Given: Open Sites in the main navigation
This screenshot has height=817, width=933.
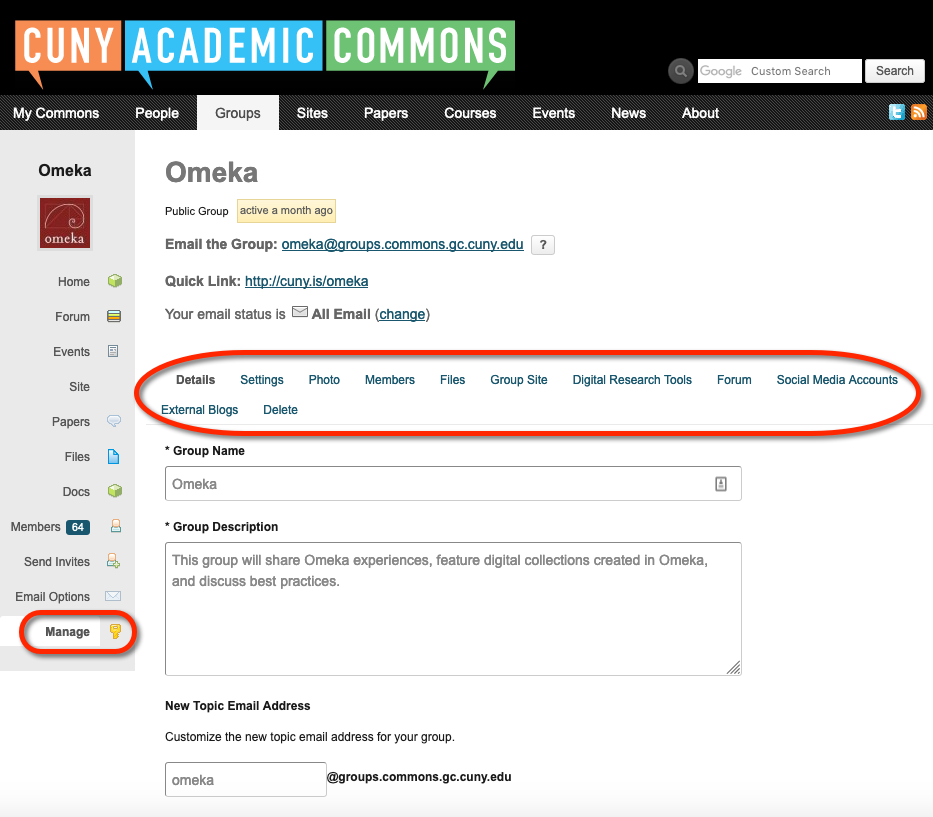Looking at the screenshot, I should click(312, 113).
